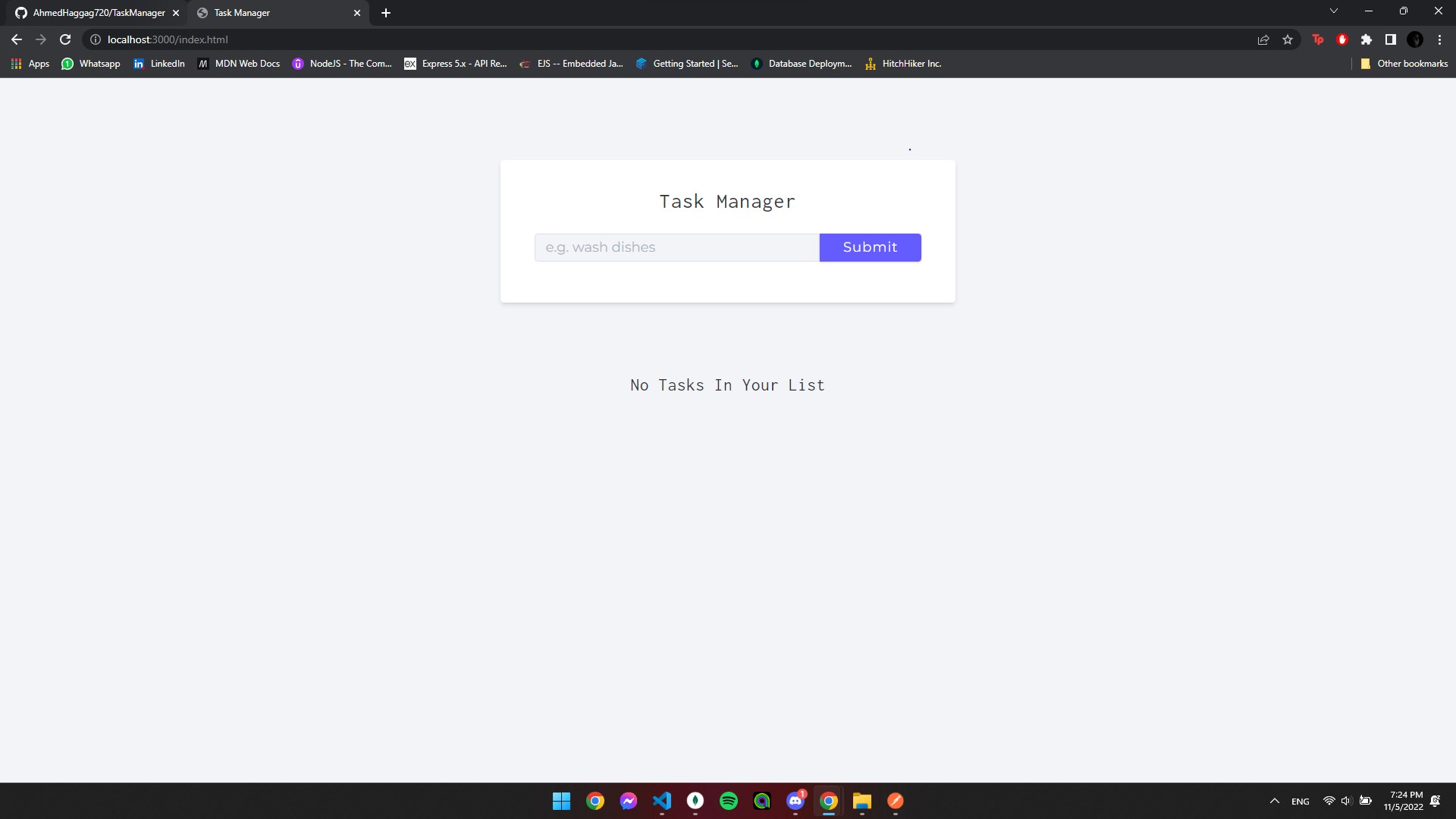Open Discord from the taskbar
Screen dimensions: 1456x819
(795, 801)
